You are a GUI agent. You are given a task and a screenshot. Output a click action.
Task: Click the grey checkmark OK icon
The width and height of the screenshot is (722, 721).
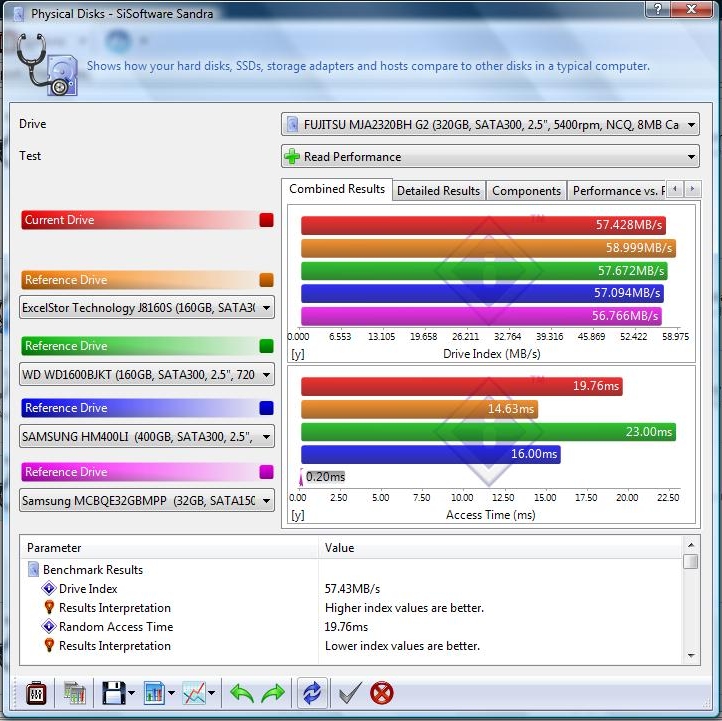coord(349,692)
